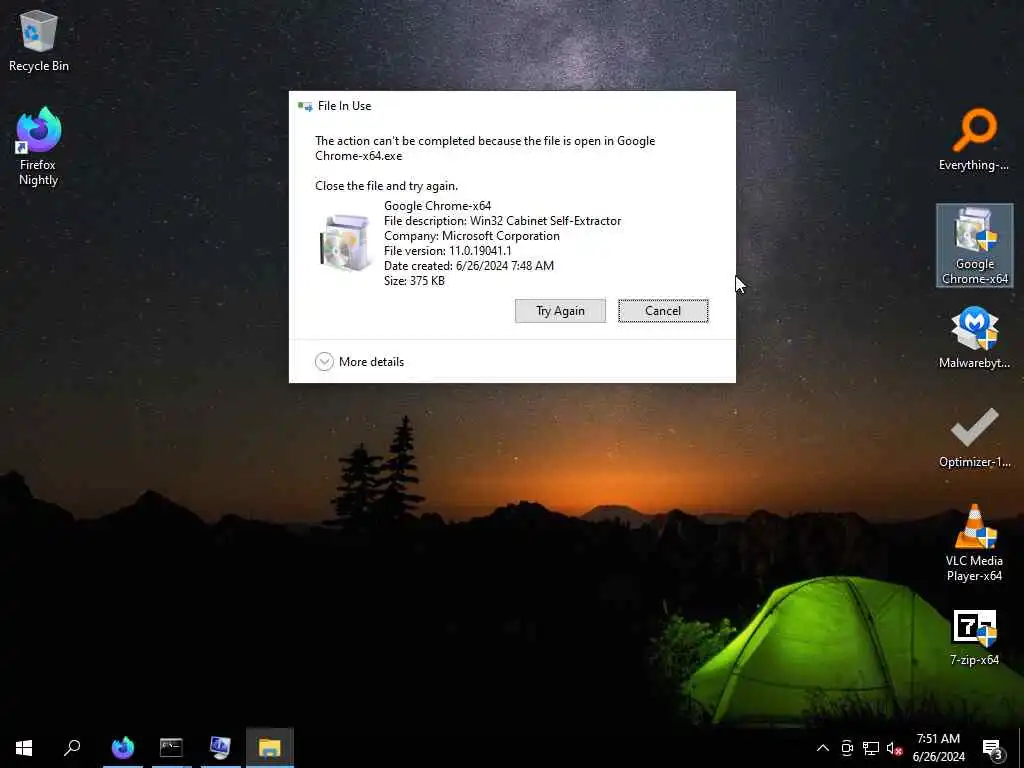This screenshot has width=1024, height=768.
Task: Click the "File In Use" title text
Action: pos(344,106)
